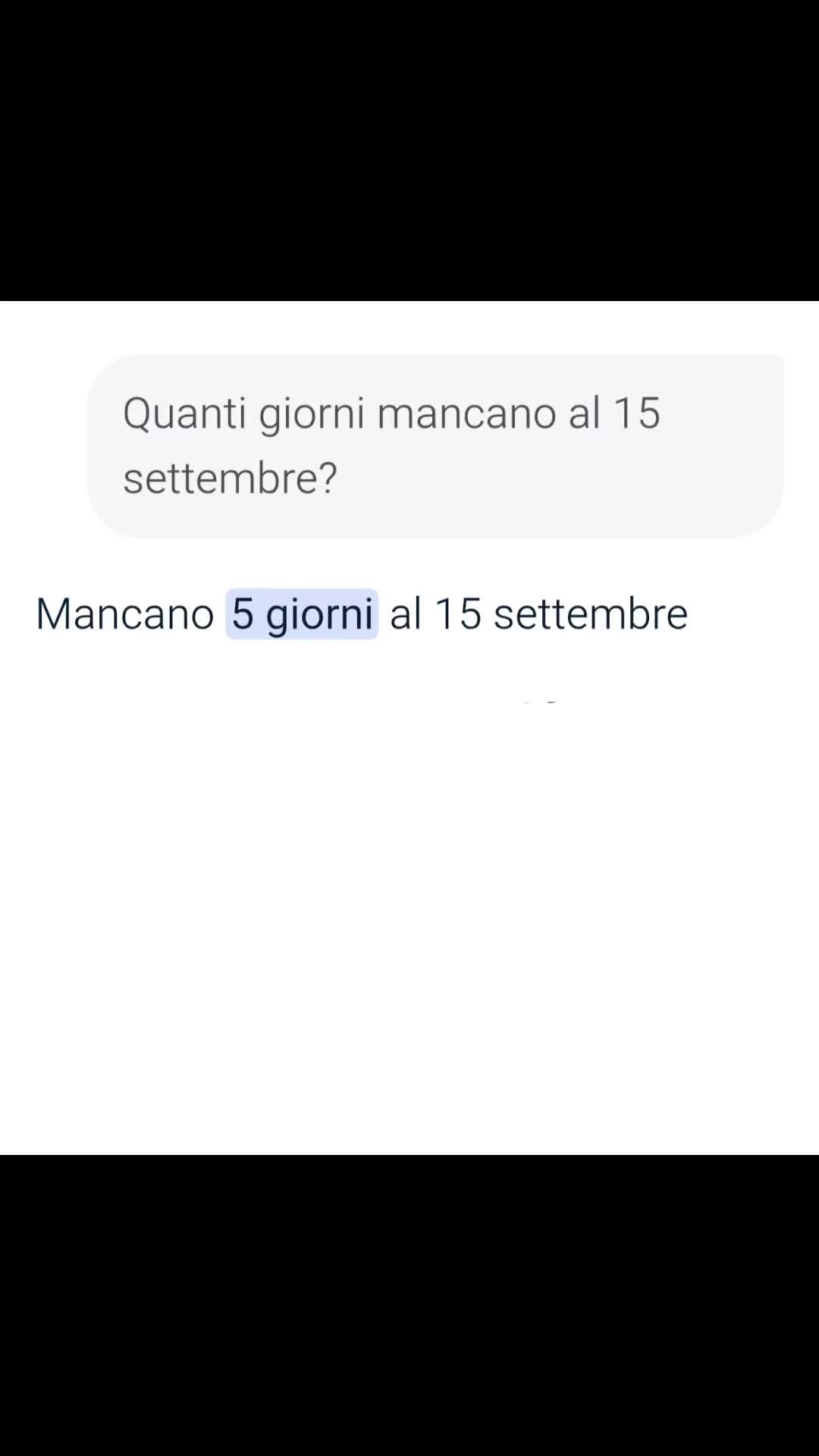Click "settembre" in the answer line

[x=591, y=613]
